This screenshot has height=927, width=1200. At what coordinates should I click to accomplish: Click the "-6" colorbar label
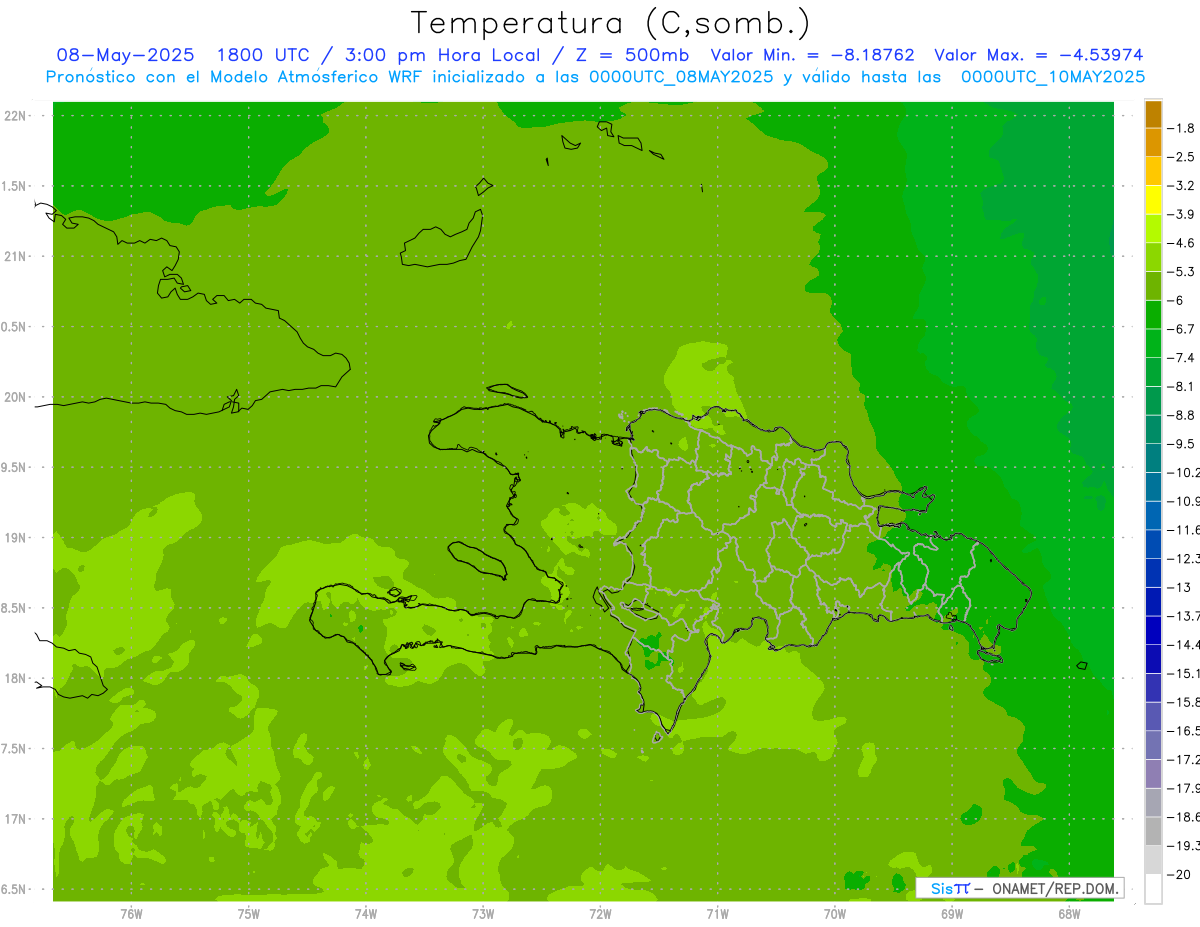coord(1178,301)
